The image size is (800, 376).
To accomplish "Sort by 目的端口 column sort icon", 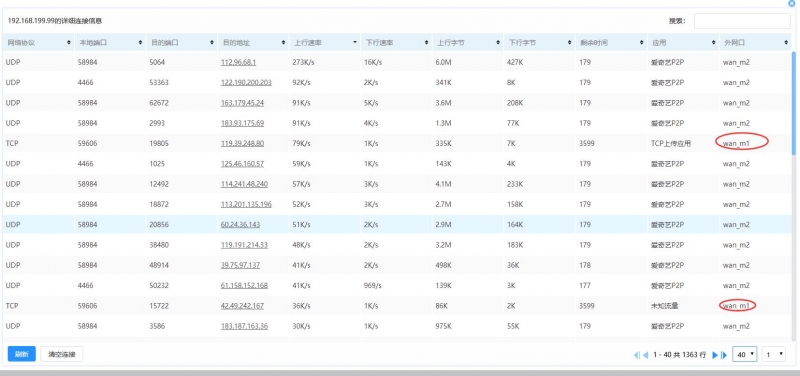I will point(212,43).
